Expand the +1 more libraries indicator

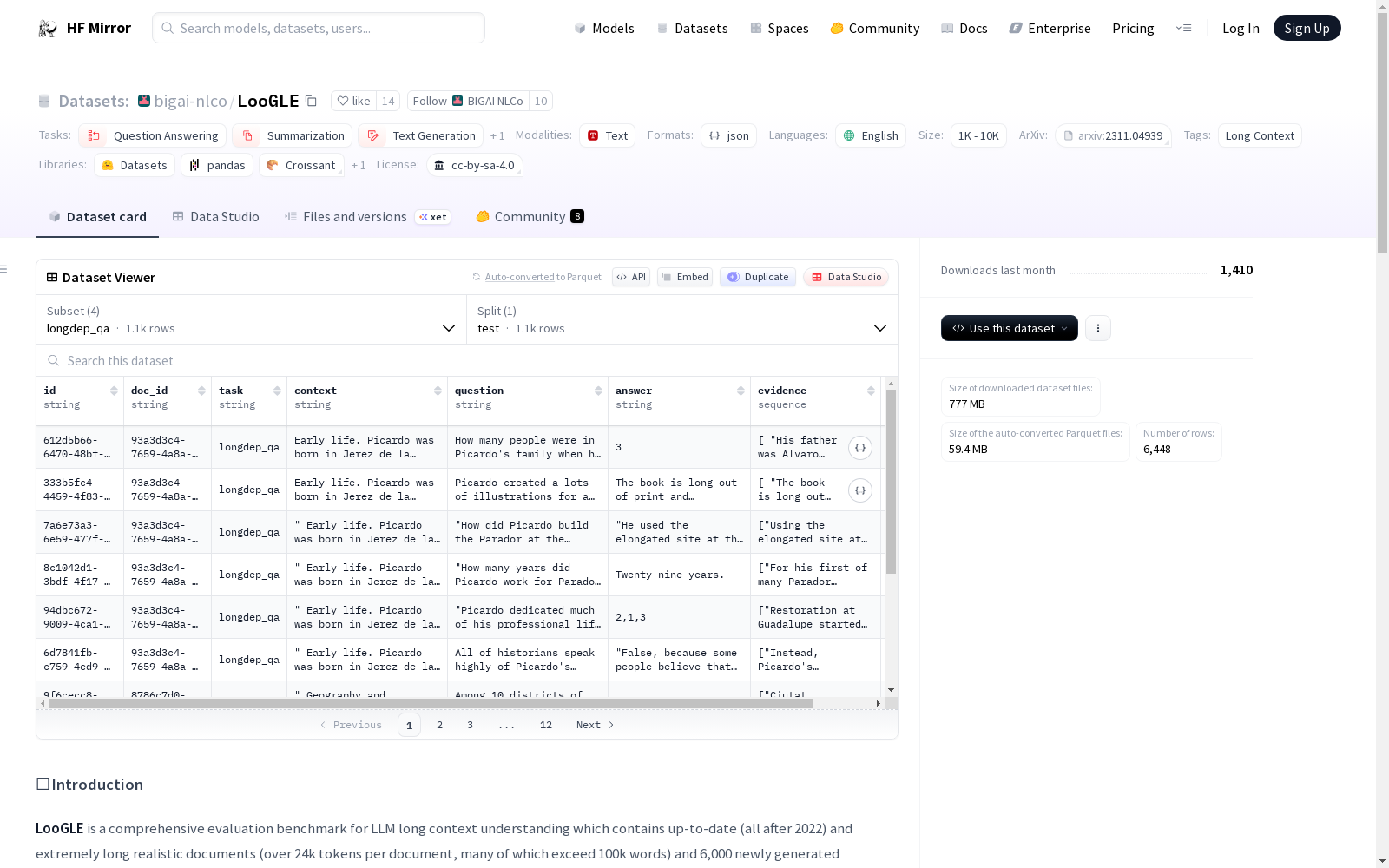(x=359, y=166)
